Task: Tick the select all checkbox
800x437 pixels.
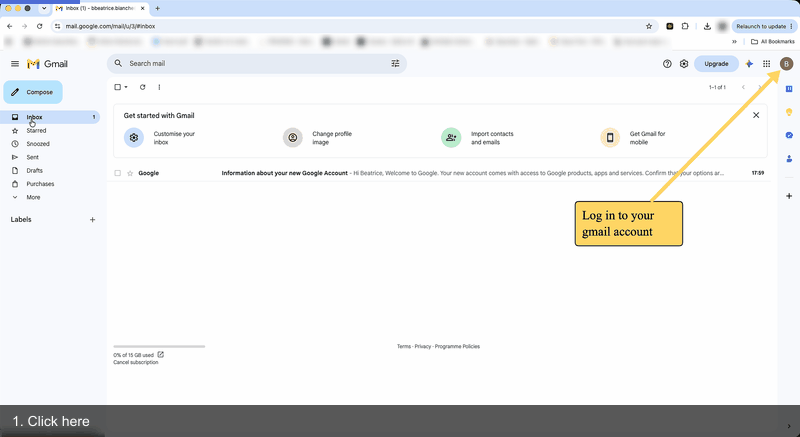Action: [x=117, y=87]
